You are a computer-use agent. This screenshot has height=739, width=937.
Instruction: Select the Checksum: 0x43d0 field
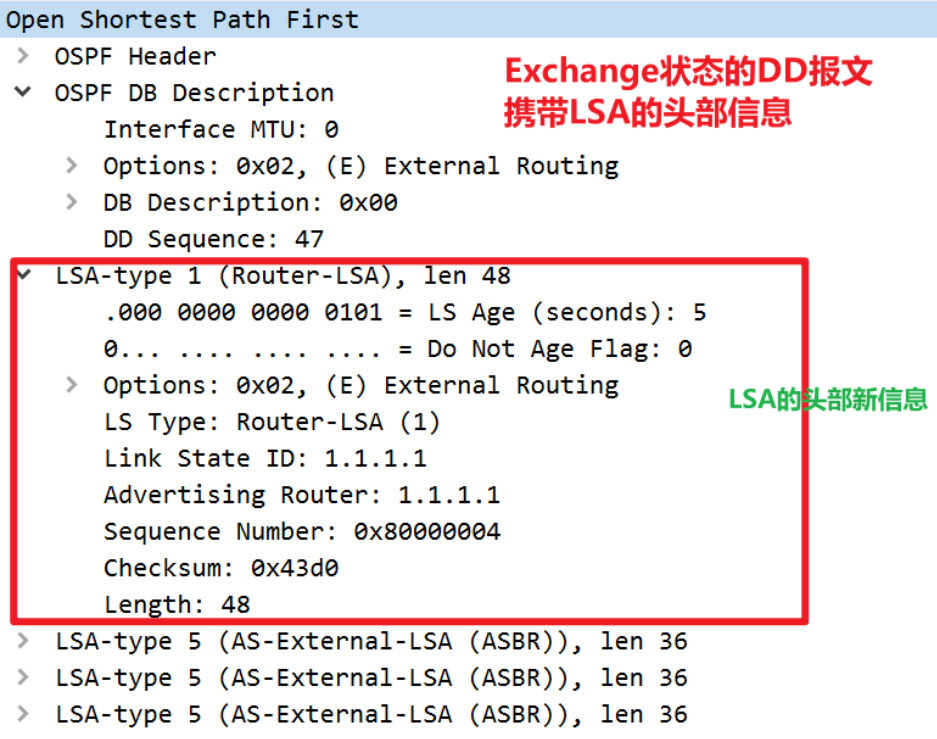[x=220, y=568]
